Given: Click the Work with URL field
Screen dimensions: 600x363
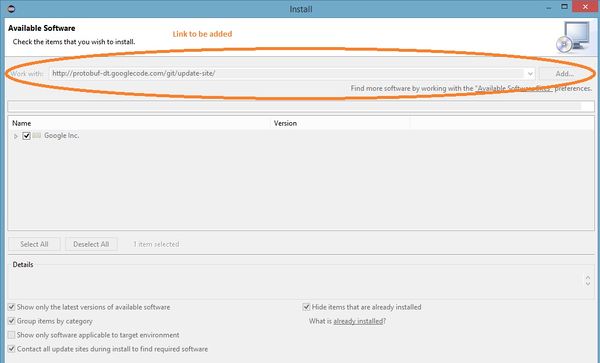Looking at the screenshot, I should [287, 73].
